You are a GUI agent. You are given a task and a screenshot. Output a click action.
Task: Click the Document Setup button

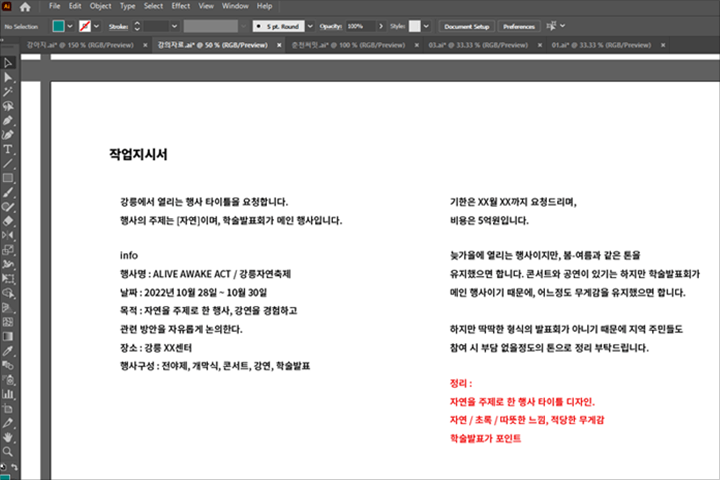coord(467,26)
